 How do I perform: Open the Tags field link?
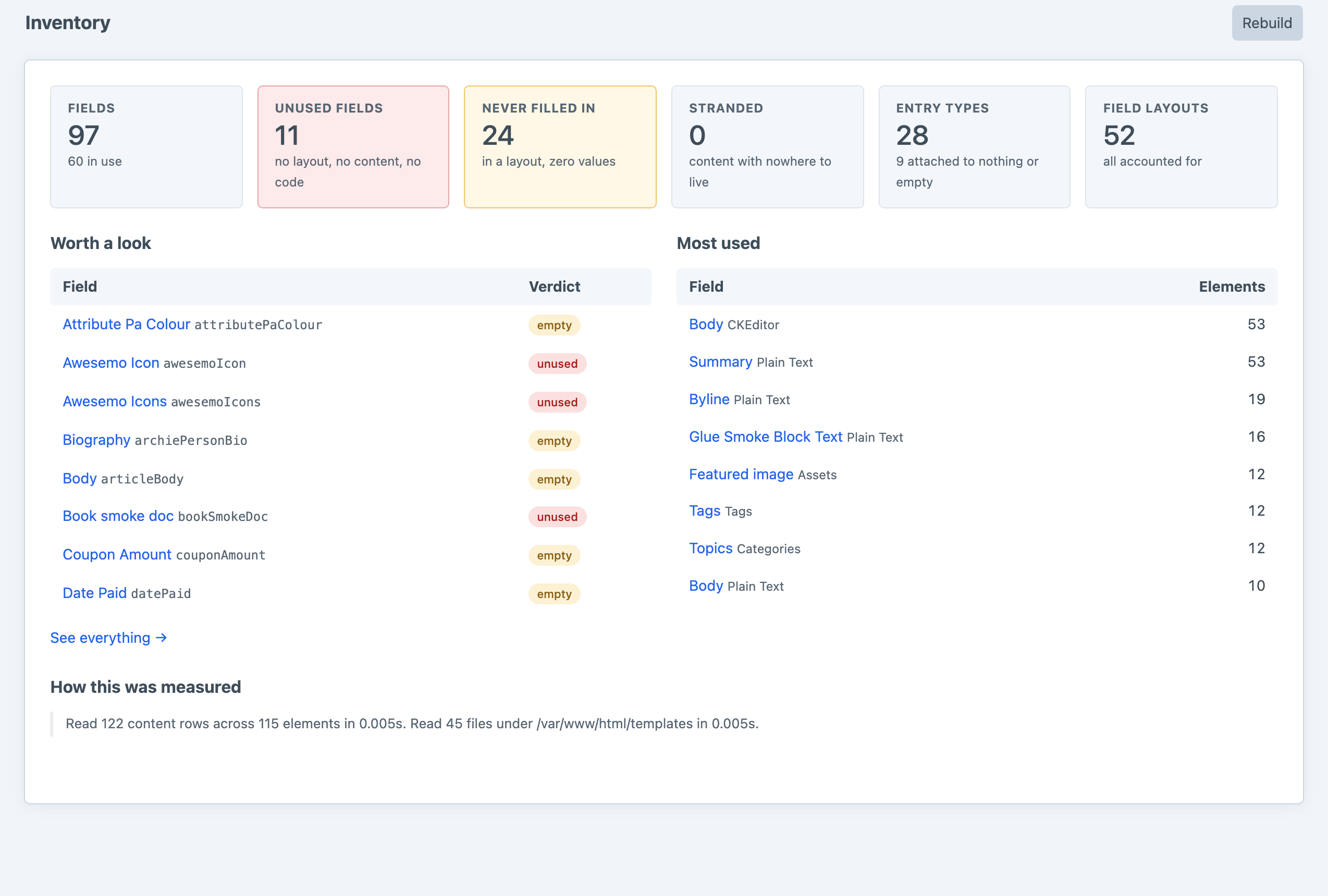705,511
